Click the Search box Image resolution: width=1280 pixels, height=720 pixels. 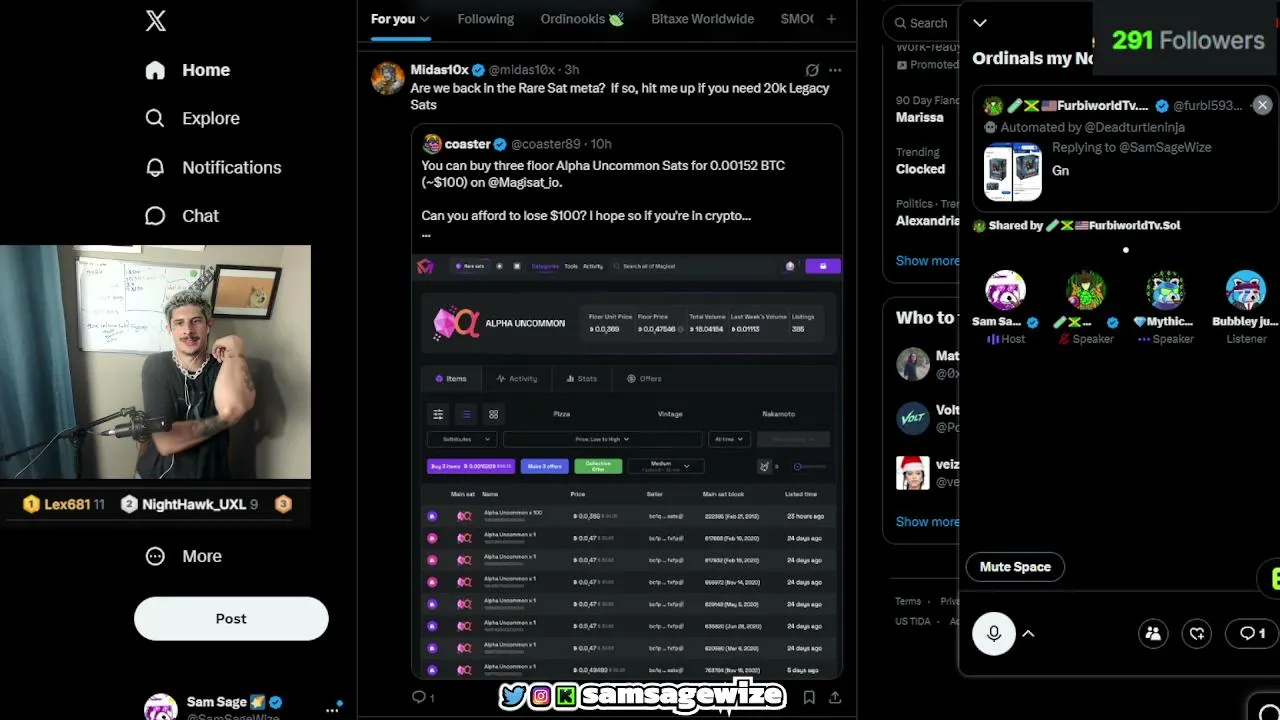[921, 22]
